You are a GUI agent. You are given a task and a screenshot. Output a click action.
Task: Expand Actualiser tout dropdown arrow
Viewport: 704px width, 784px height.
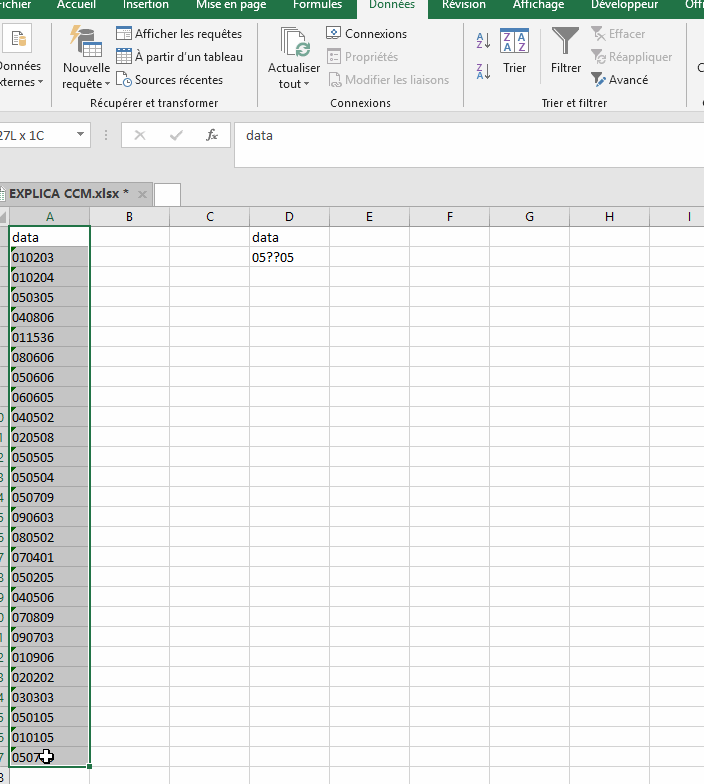[306, 84]
